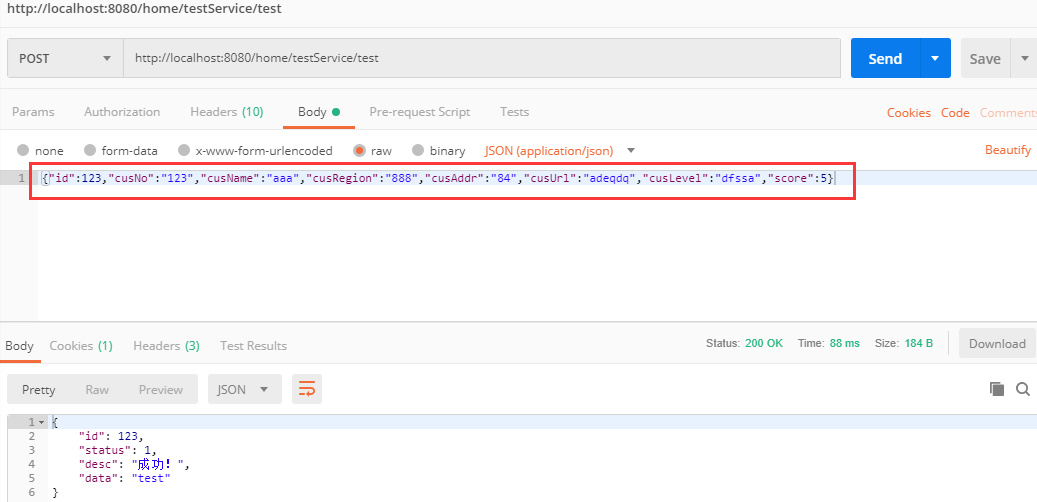Click the Beautify link
Image resolution: width=1037 pixels, height=502 pixels.
pyautogui.click(x=1007, y=150)
